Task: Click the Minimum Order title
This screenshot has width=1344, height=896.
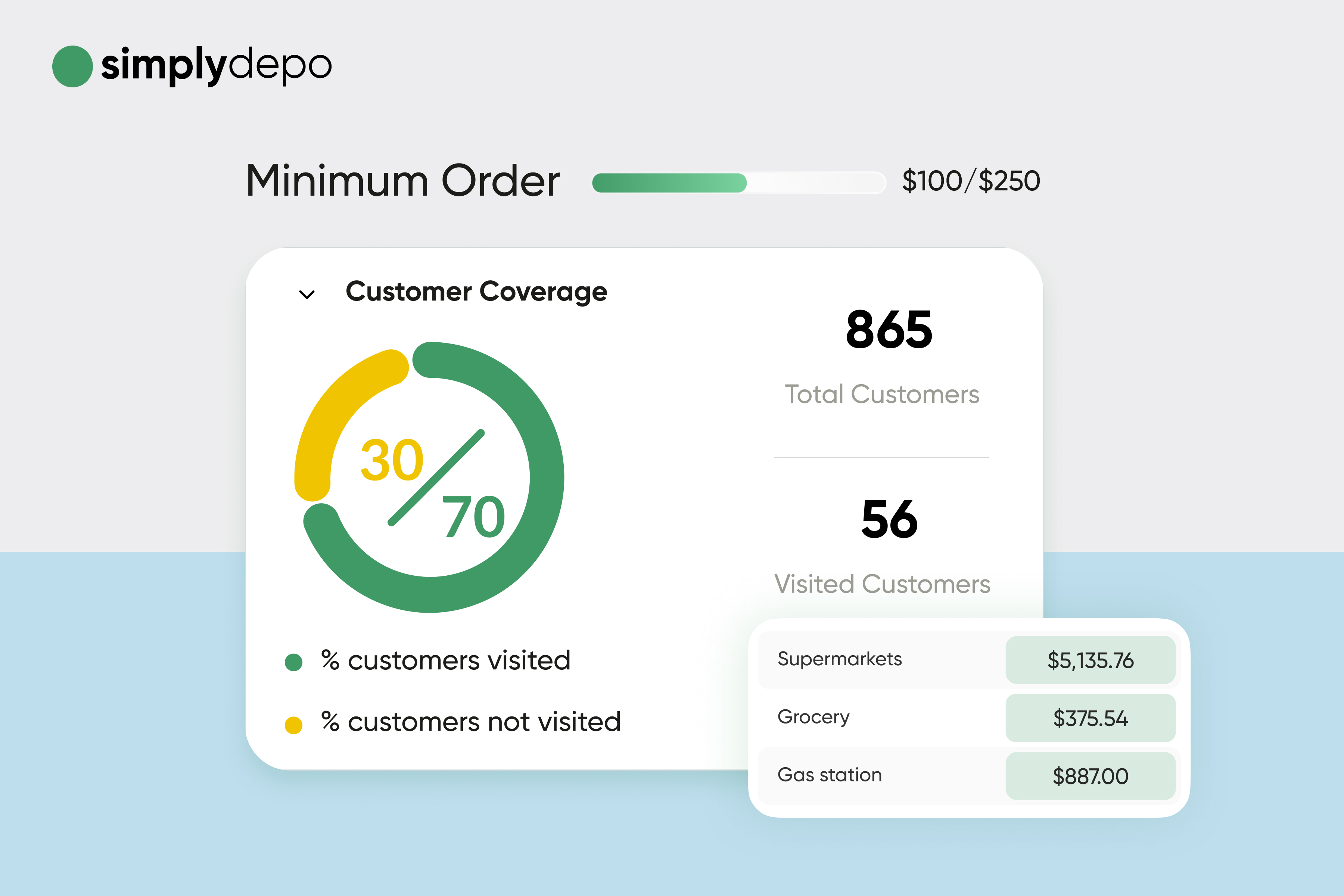Action: click(x=403, y=181)
